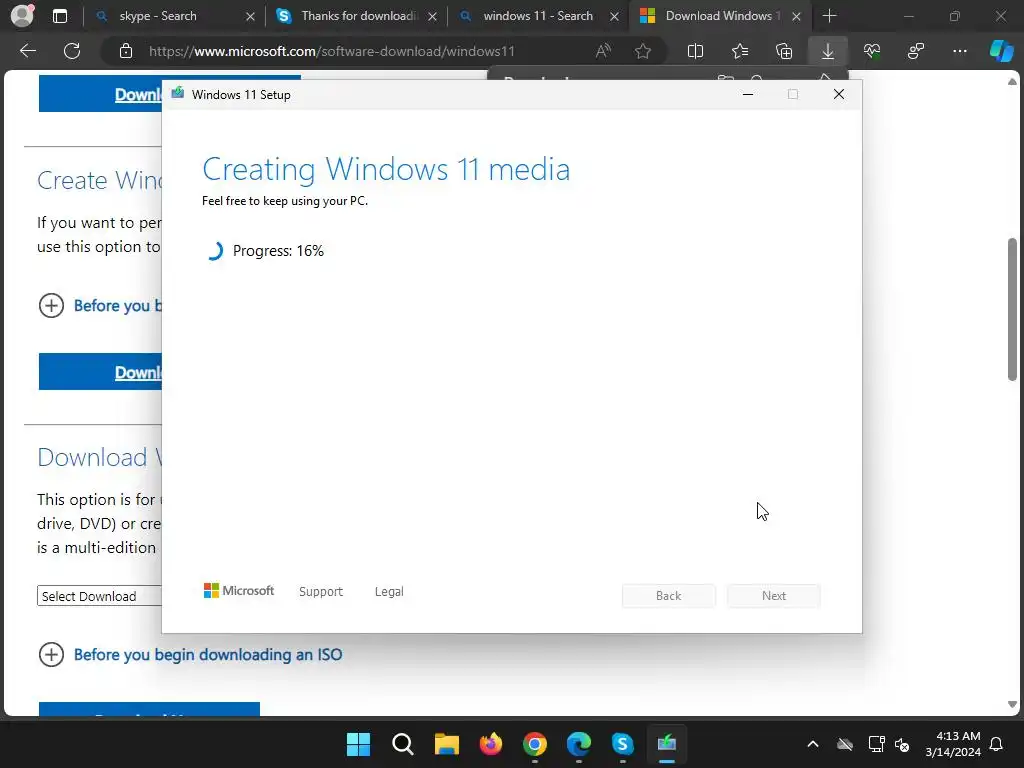This screenshot has width=1024, height=768.
Task: Switch to Microsoft Edge on the taskbar
Action: (579, 744)
